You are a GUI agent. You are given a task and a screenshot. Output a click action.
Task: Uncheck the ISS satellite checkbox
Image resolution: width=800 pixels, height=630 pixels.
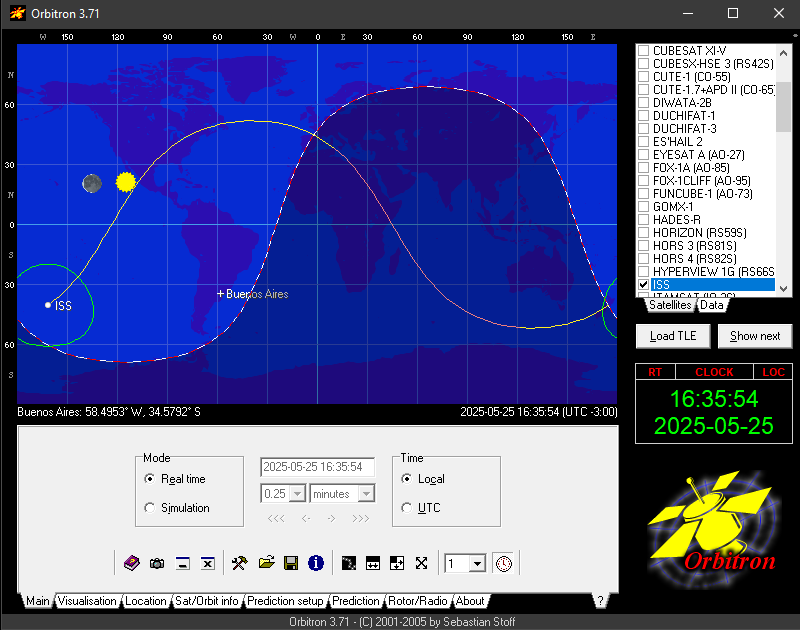click(x=644, y=285)
